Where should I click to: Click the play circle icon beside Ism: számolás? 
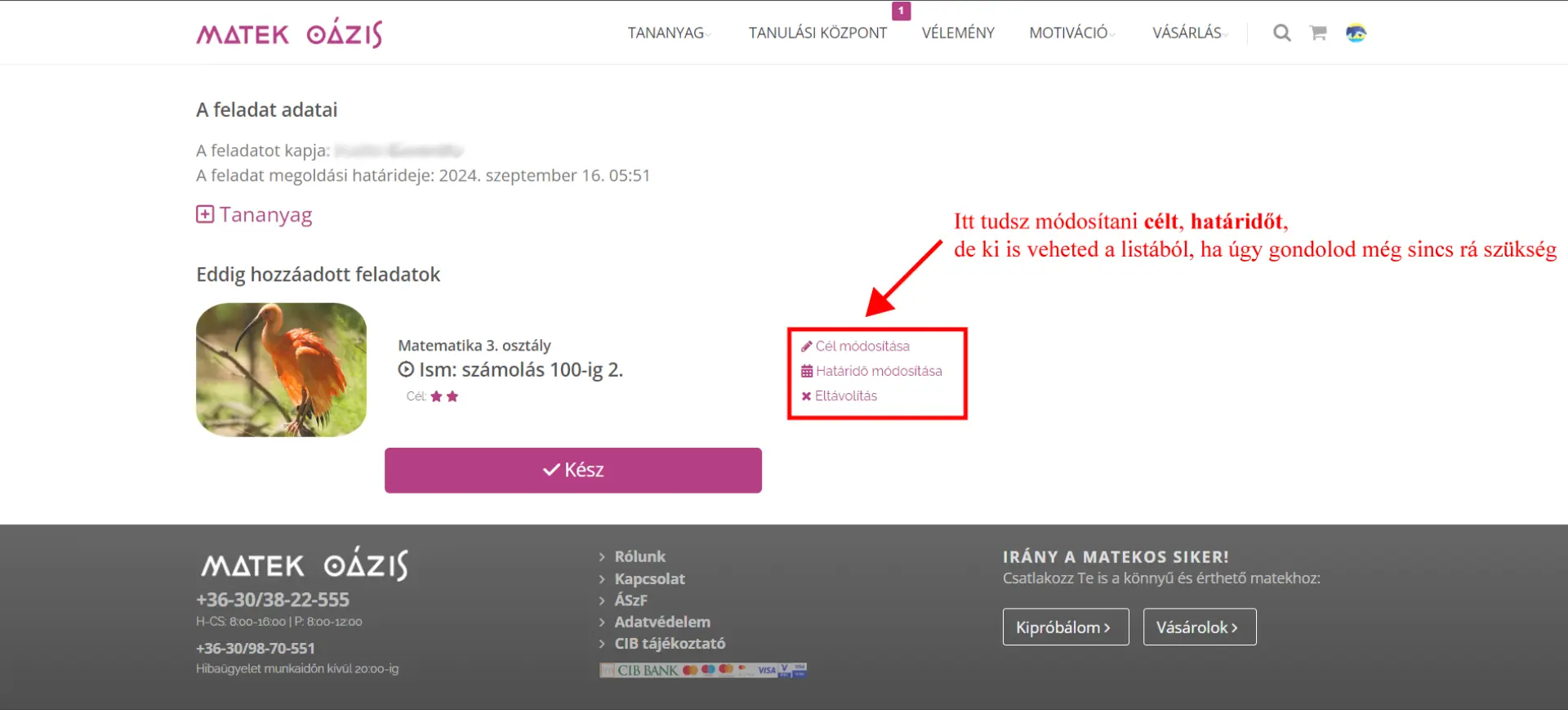[x=406, y=369]
